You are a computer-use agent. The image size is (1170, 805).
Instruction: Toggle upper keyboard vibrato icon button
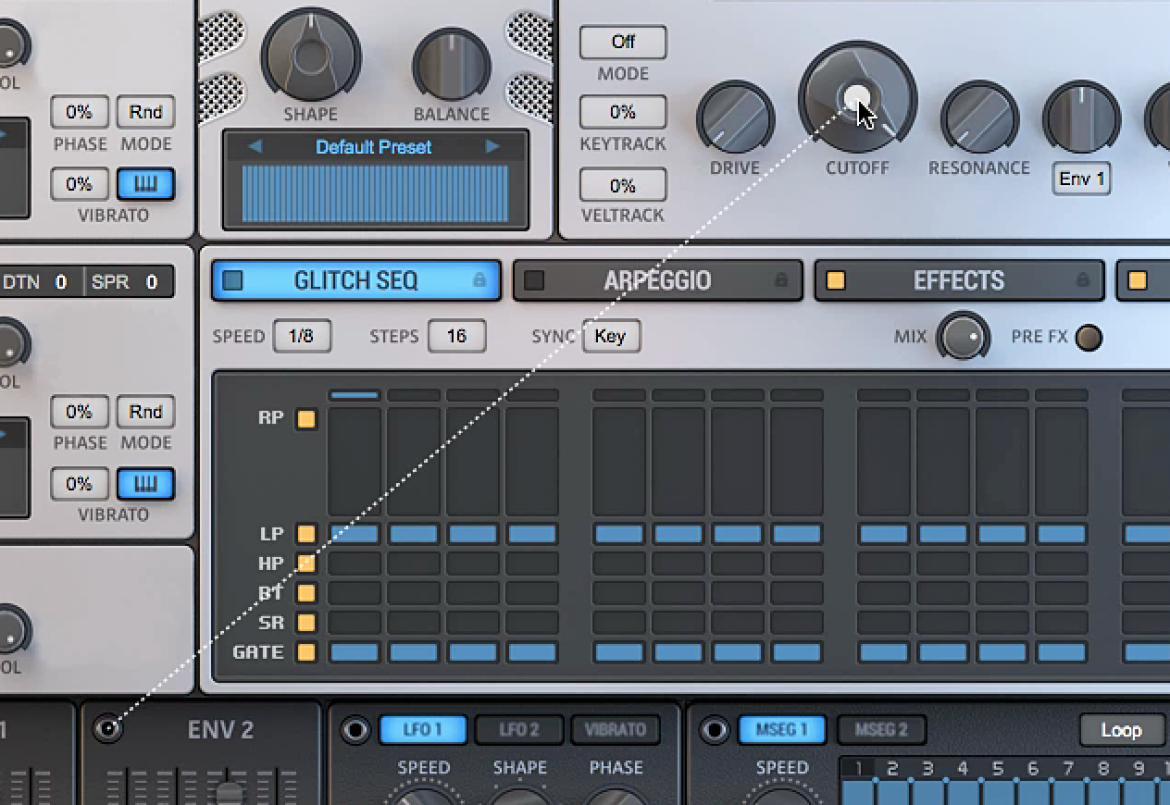[146, 184]
